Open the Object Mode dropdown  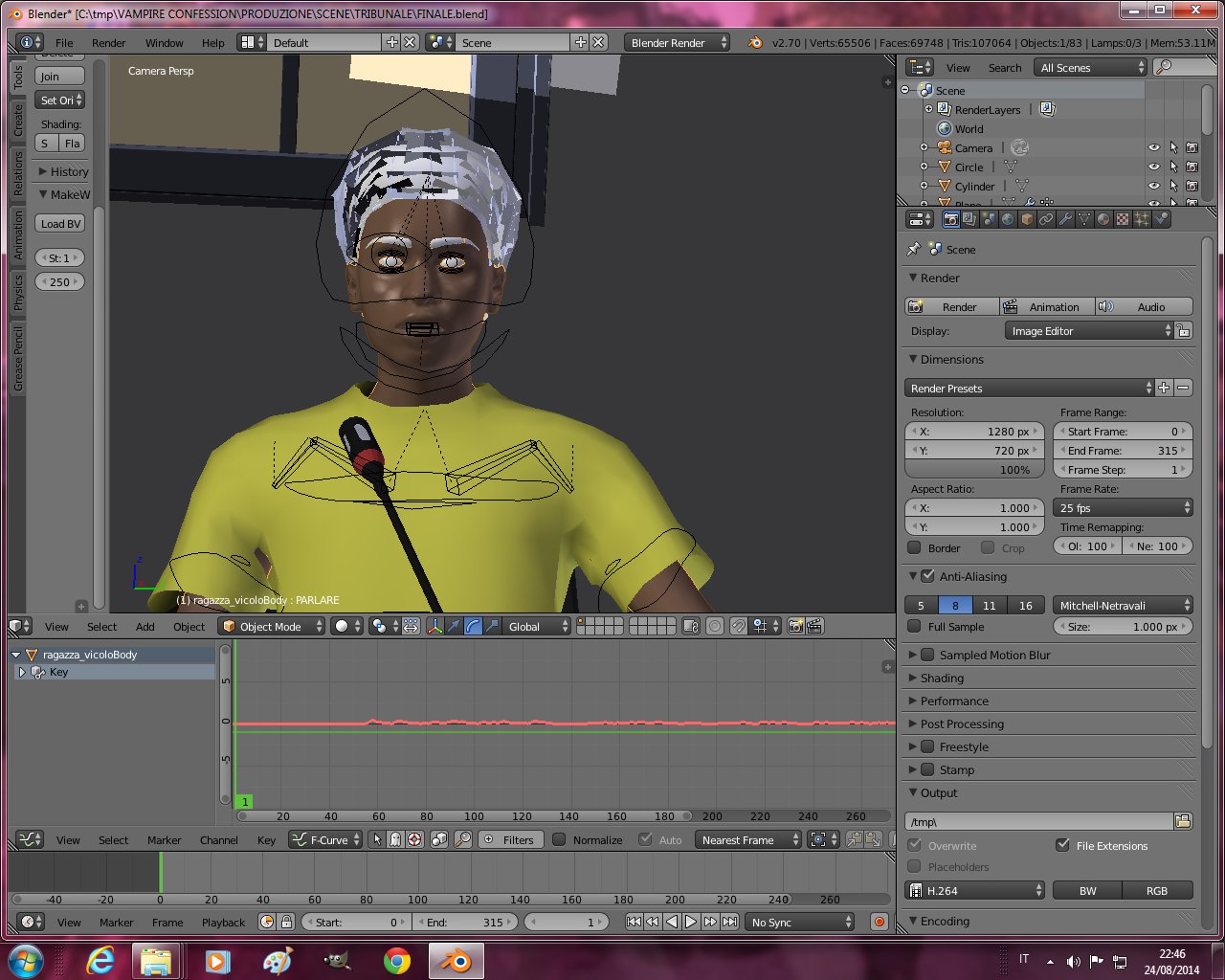(x=272, y=626)
